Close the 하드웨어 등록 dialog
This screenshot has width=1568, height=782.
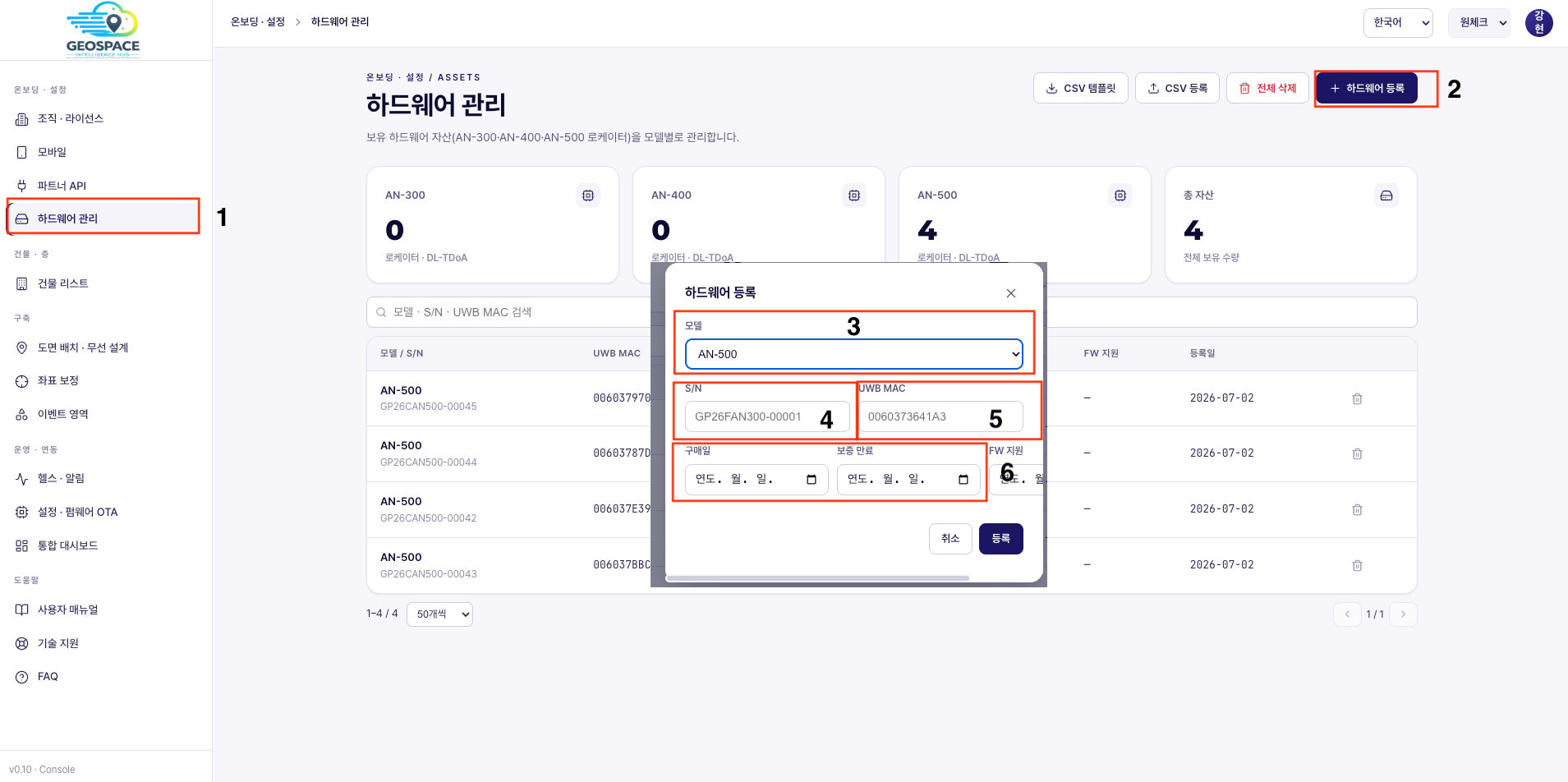coord(1011,293)
